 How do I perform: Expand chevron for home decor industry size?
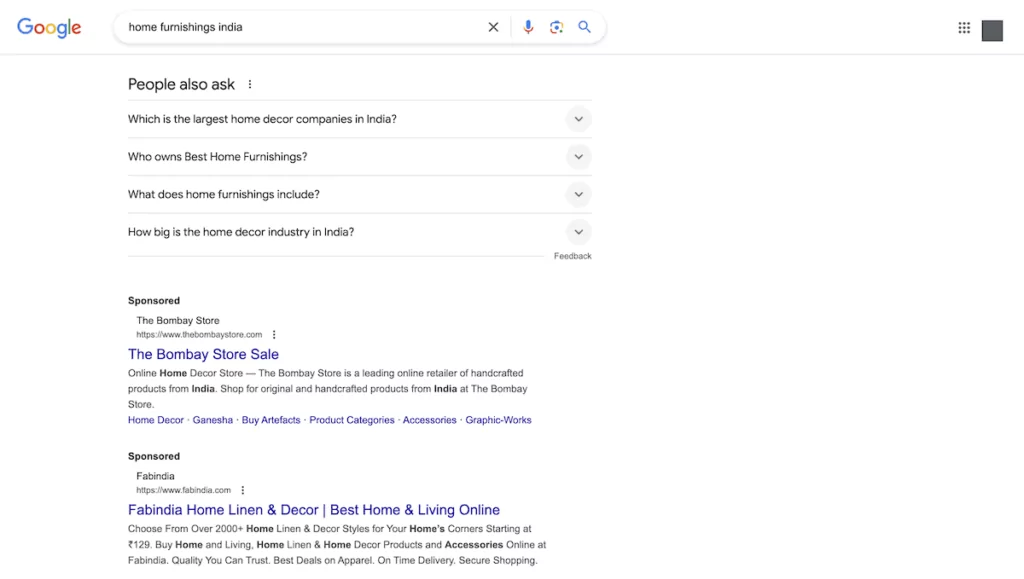click(578, 232)
